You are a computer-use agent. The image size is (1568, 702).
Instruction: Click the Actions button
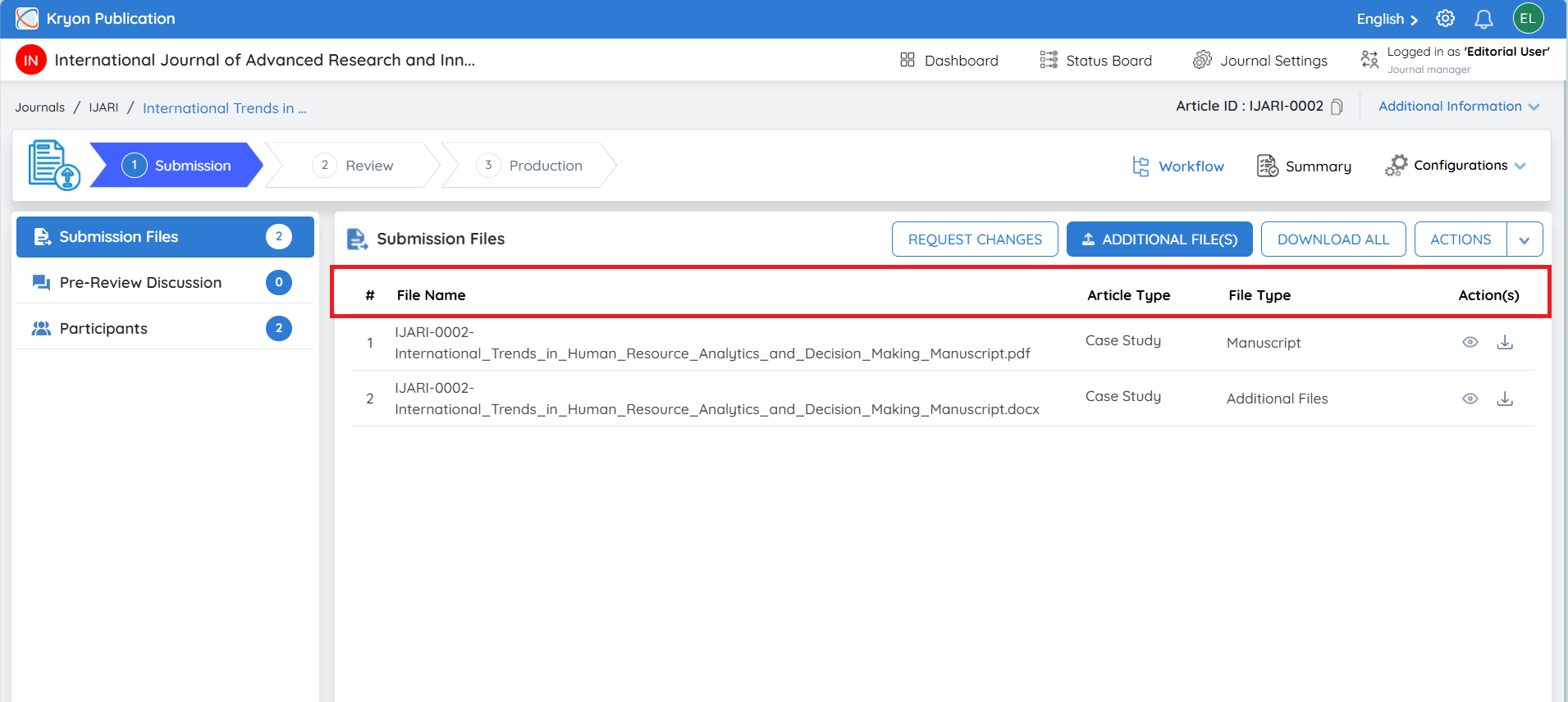pos(1461,239)
